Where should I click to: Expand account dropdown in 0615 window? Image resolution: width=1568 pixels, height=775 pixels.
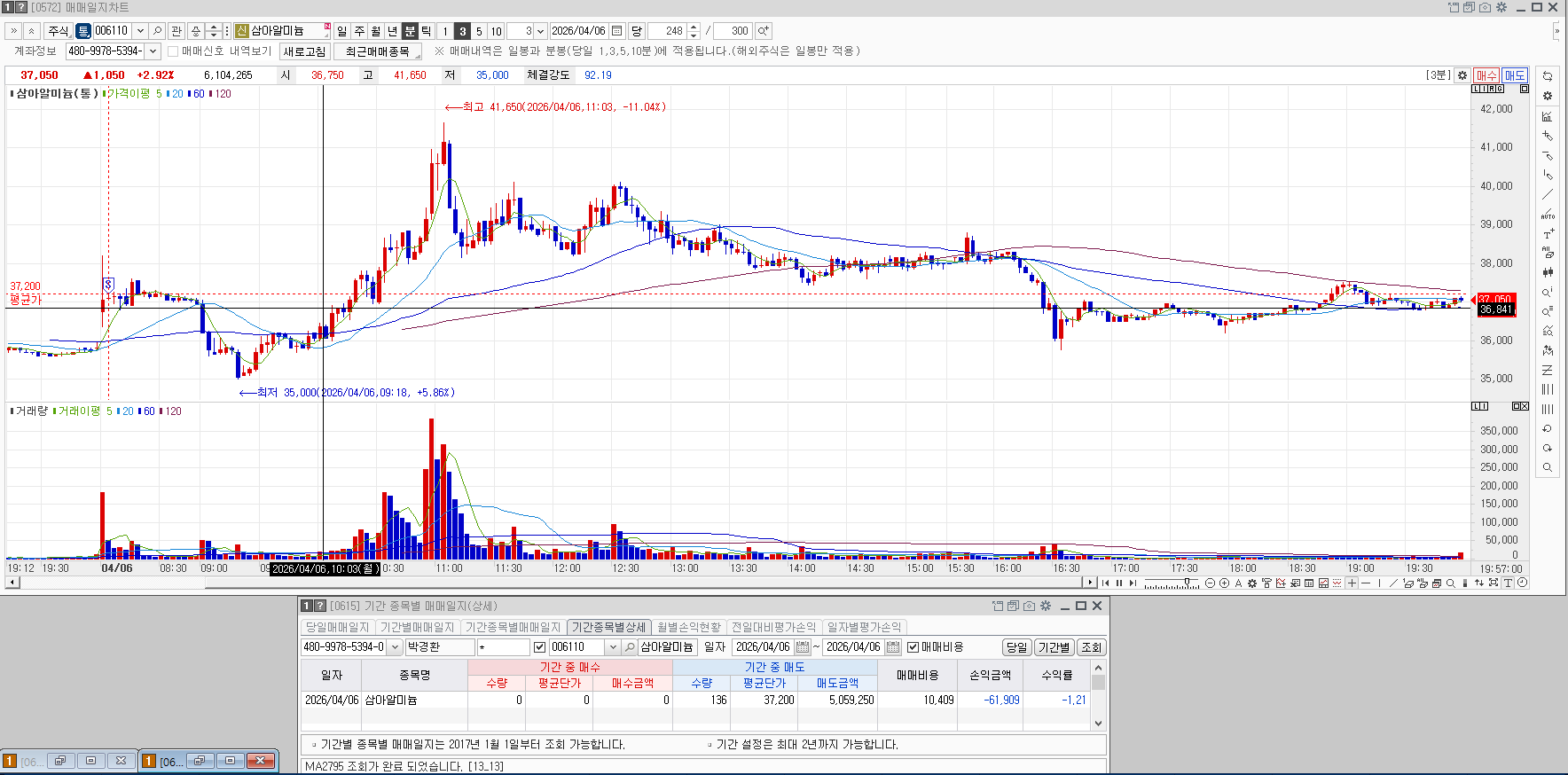(396, 647)
